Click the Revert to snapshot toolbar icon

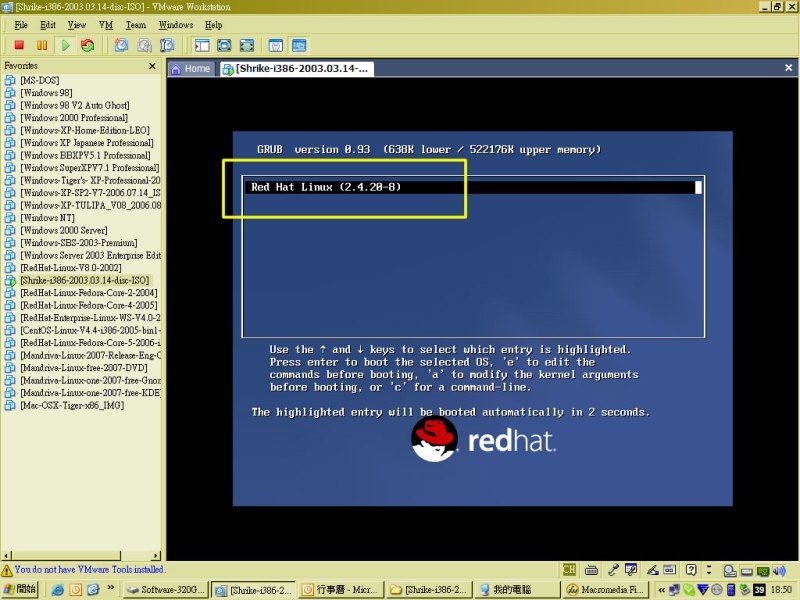[x=144, y=45]
